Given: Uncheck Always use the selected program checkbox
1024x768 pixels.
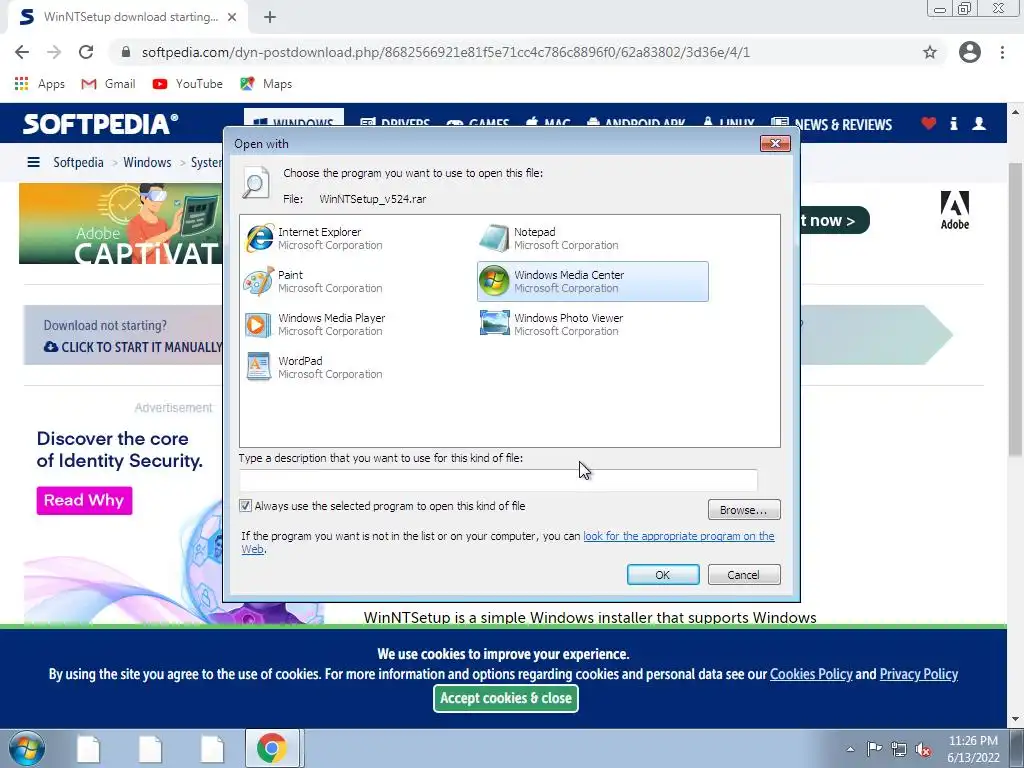Looking at the screenshot, I should pyautogui.click(x=246, y=505).
